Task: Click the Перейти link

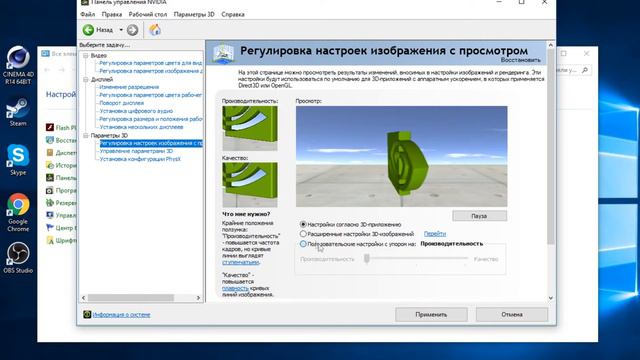Action: [435, 234]
